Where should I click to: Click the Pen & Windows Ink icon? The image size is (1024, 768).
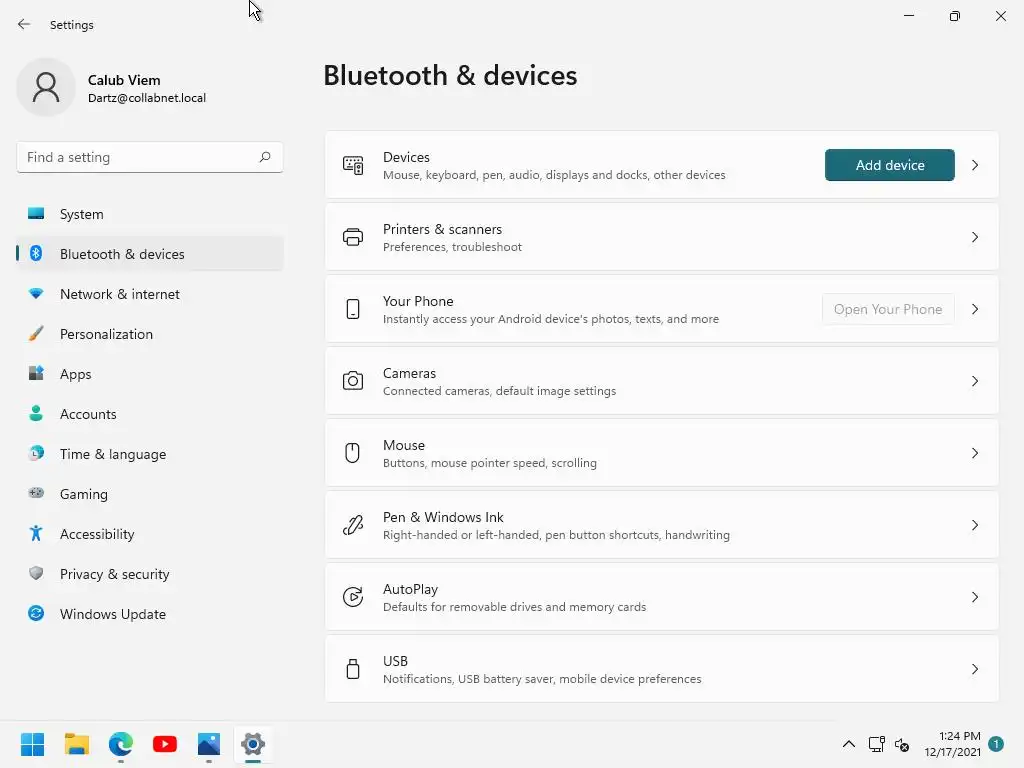[353, 525]
